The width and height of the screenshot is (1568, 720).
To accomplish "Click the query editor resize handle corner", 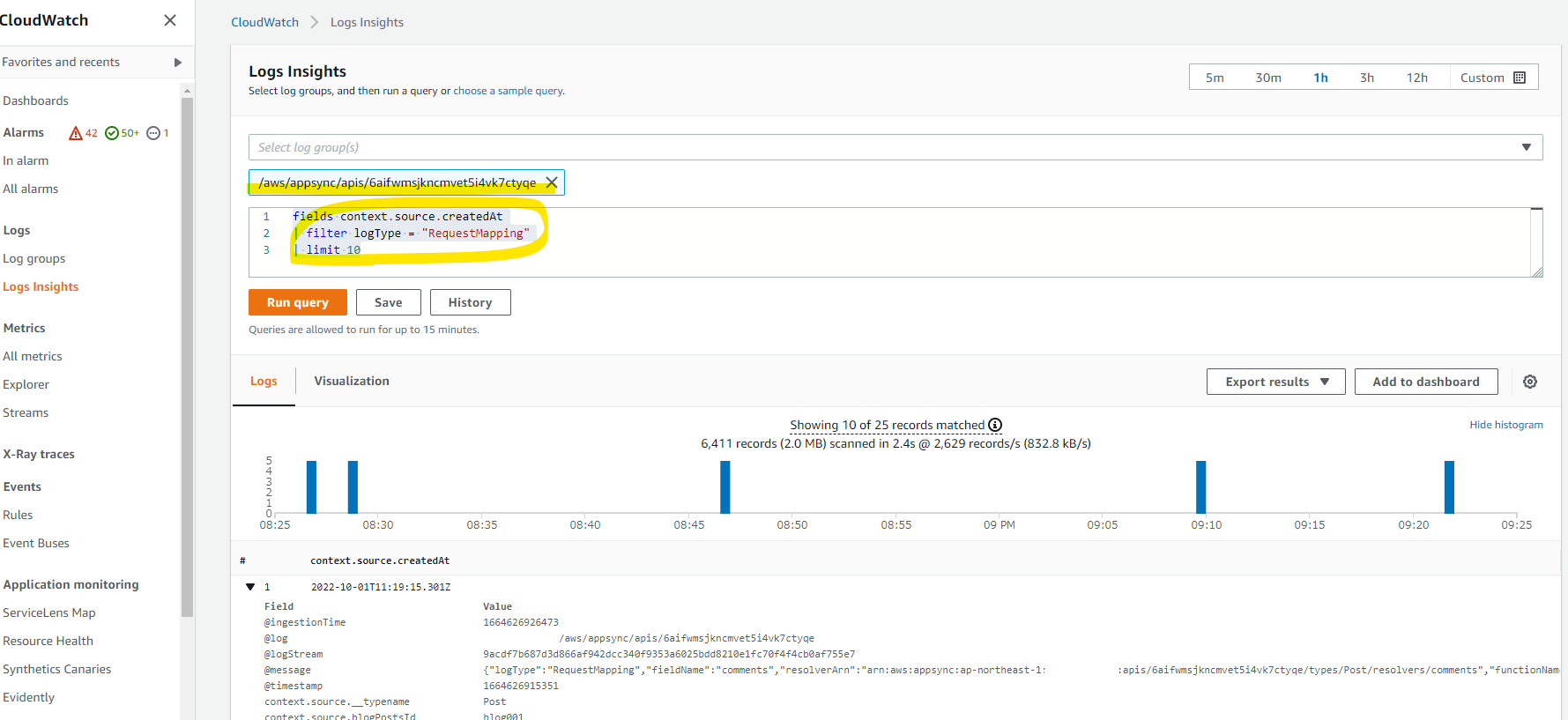I will pos(1537,272).
